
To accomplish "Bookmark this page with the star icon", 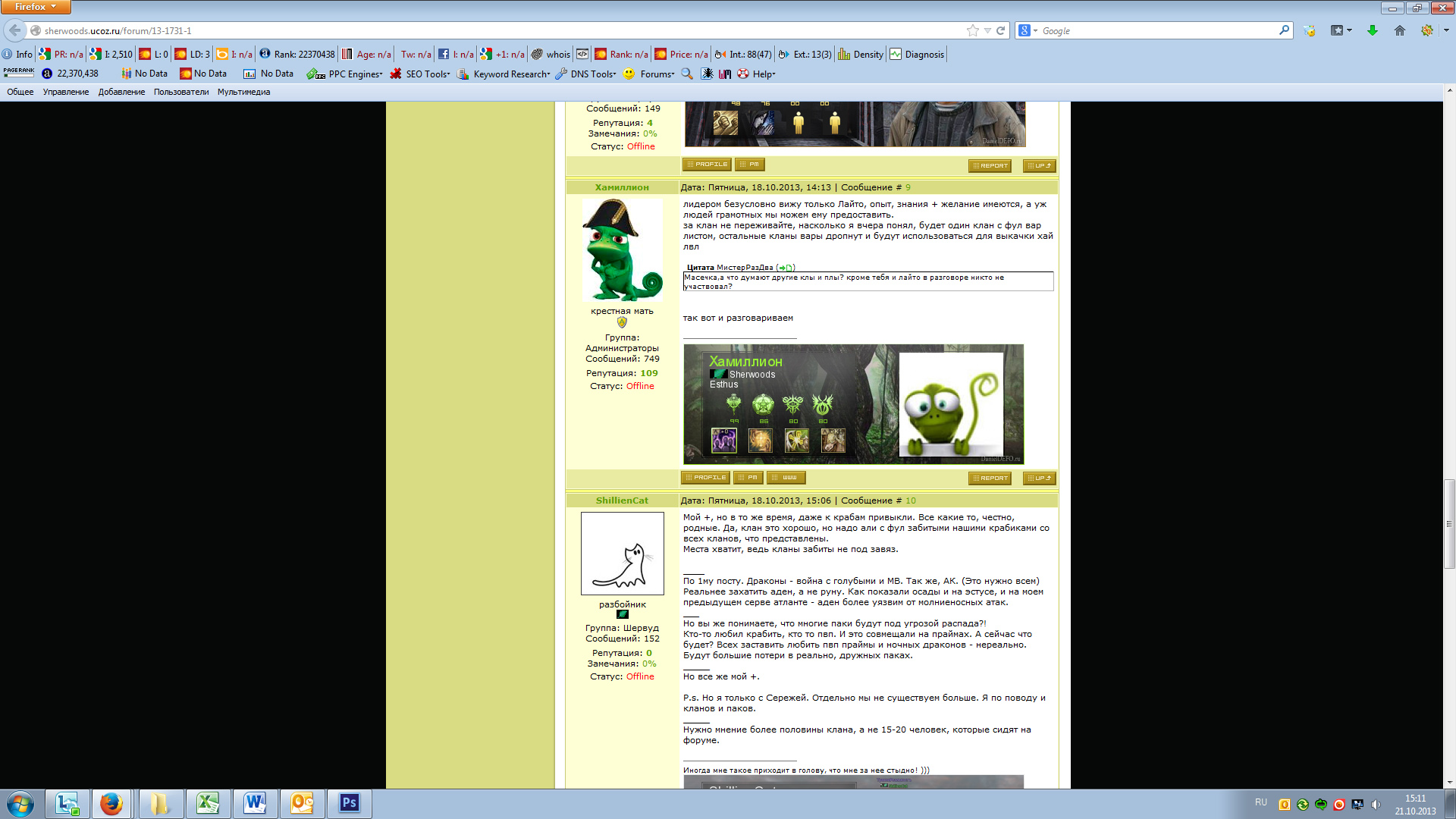I will pyautogui.click(x=973, y=30).
